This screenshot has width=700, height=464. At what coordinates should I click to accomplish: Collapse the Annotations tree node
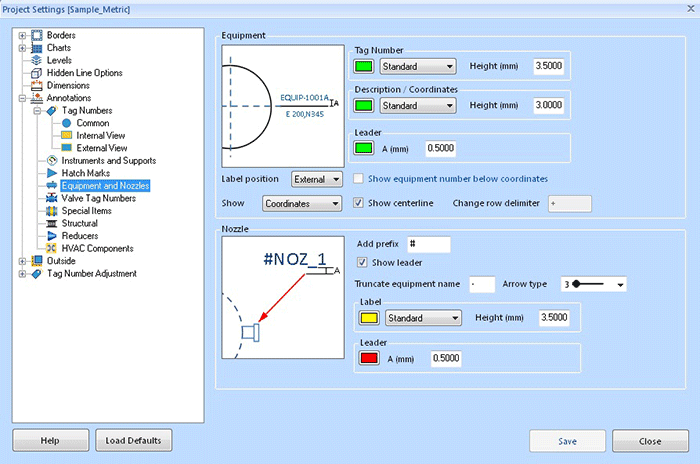pyautogui.click(x=22, y=98)
